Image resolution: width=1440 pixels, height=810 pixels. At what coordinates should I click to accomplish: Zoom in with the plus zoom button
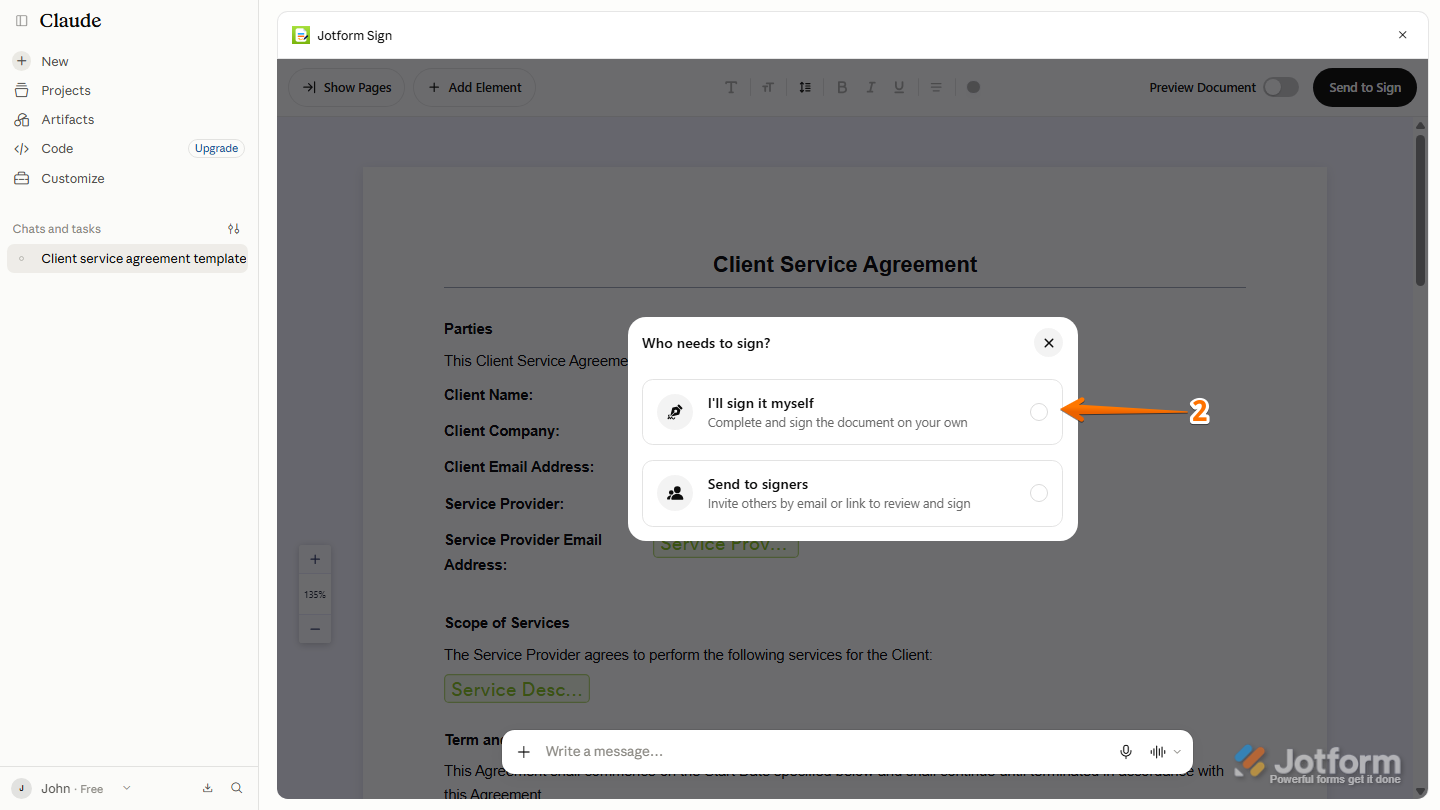[x=315, y=560]
